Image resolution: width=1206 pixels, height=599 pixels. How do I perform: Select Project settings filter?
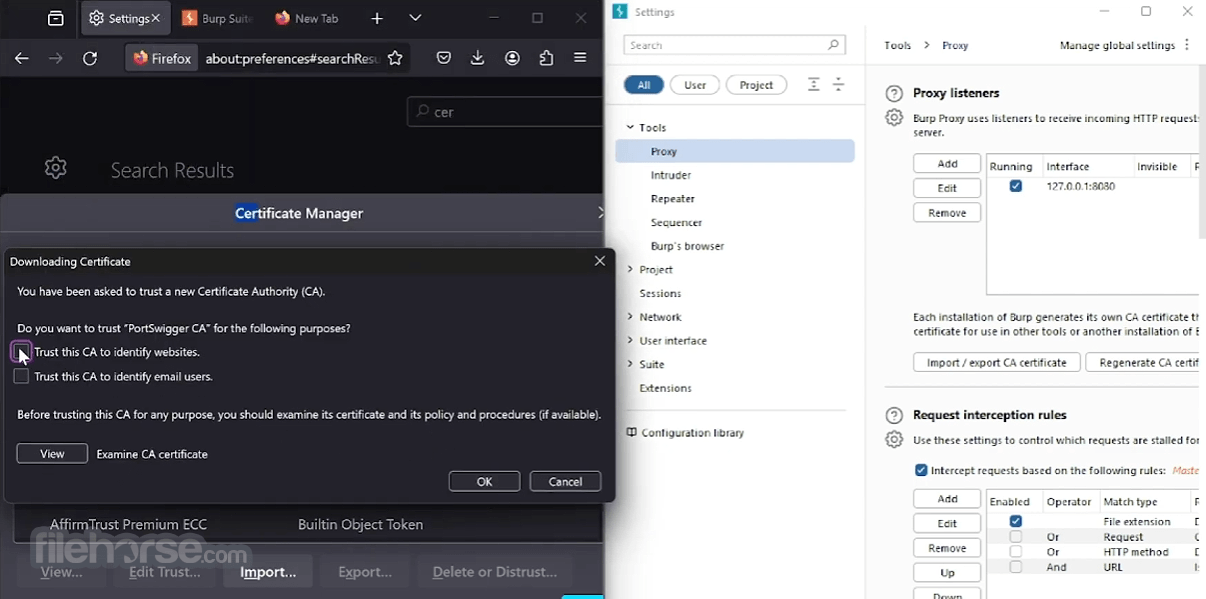pyautogui.click(x=756, y=85)
